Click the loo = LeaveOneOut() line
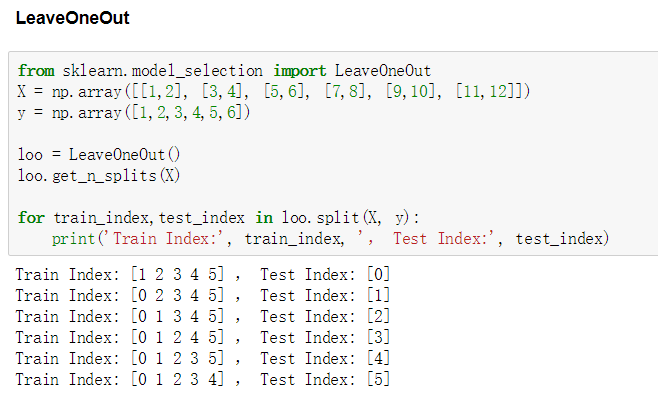Screen dimensions: 658x405 pos(99,154)
